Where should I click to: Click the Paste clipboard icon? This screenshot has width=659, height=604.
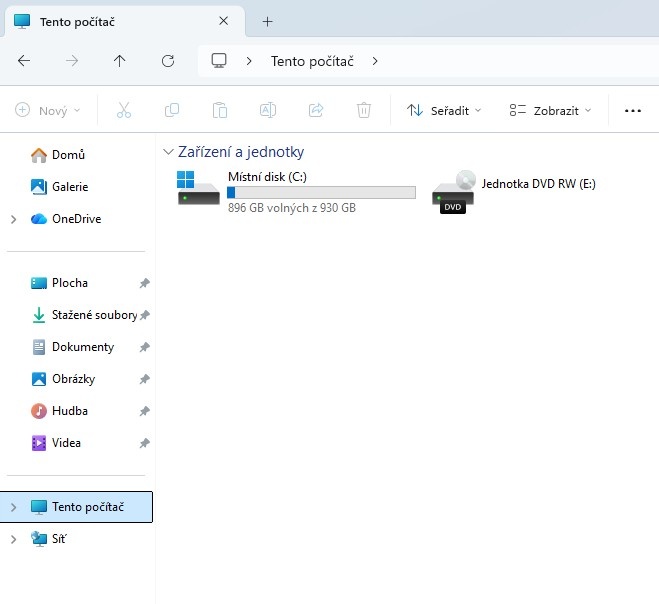pos(220,111)
